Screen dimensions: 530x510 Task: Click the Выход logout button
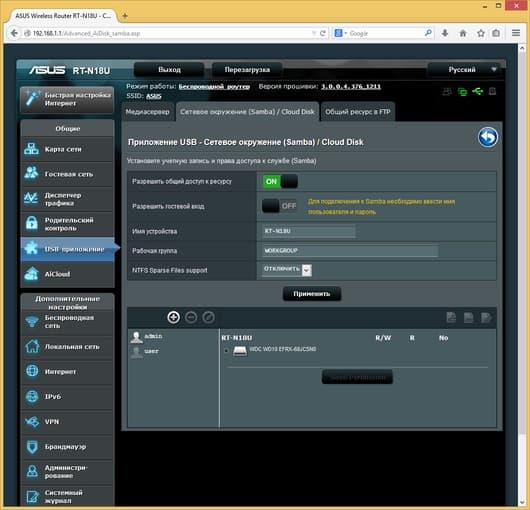click(x=169, y=70)
